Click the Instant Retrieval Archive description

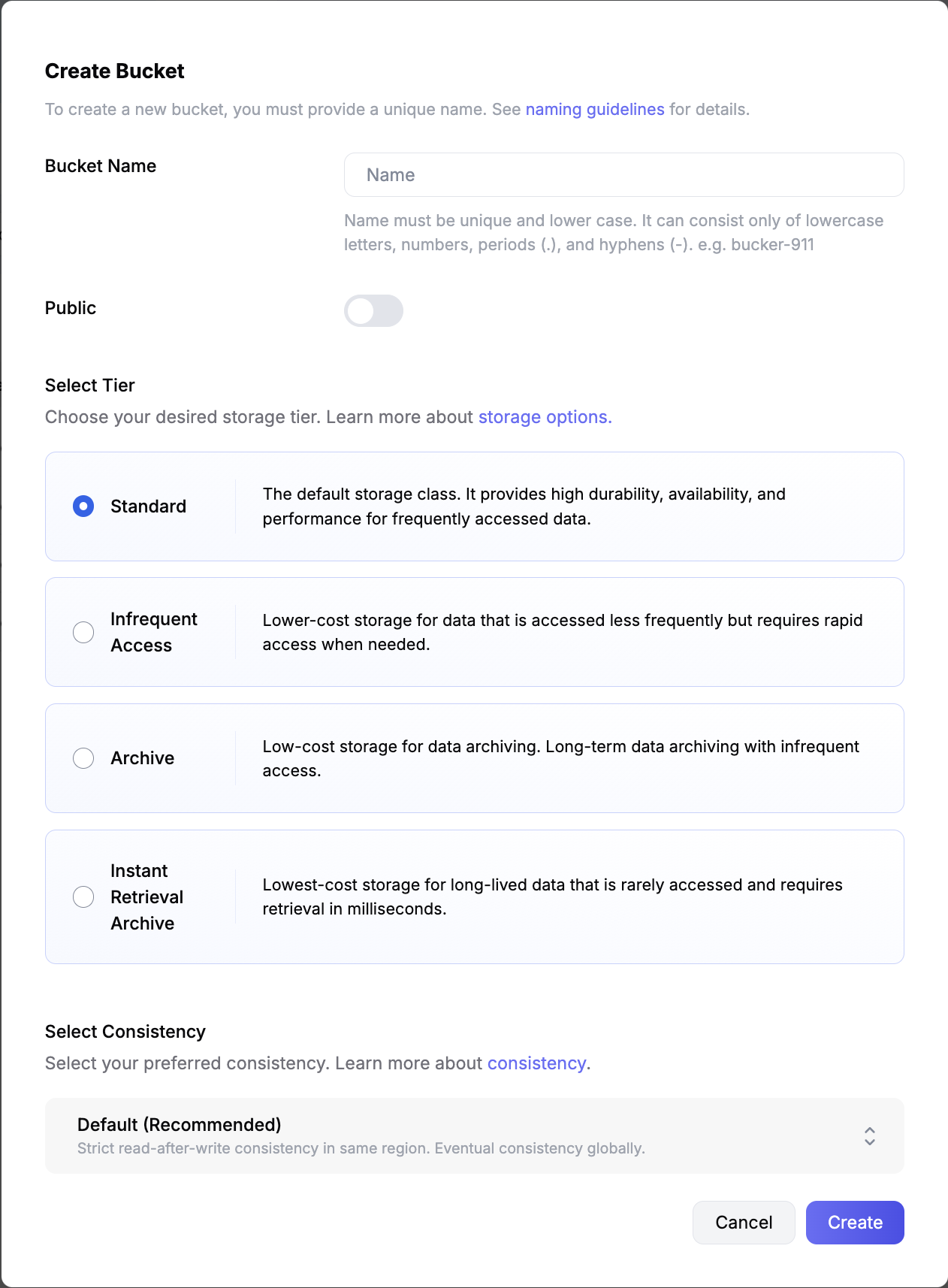click(552, 896)
